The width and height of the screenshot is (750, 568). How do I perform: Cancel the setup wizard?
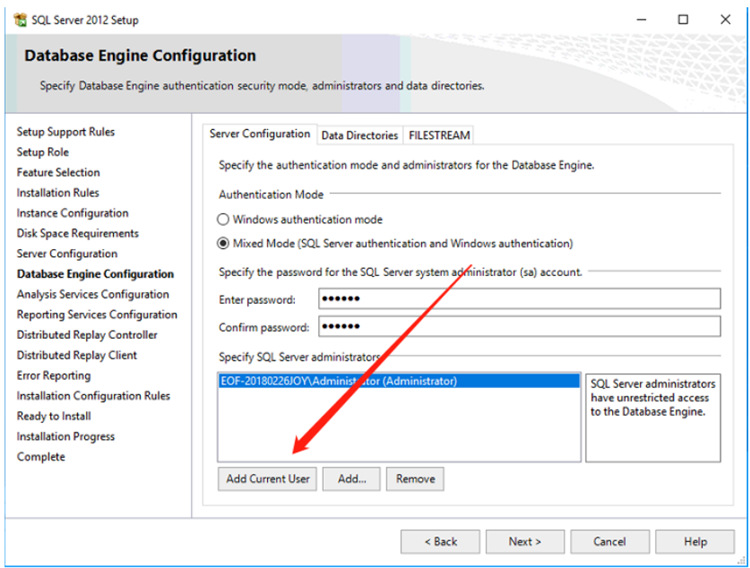610,542
